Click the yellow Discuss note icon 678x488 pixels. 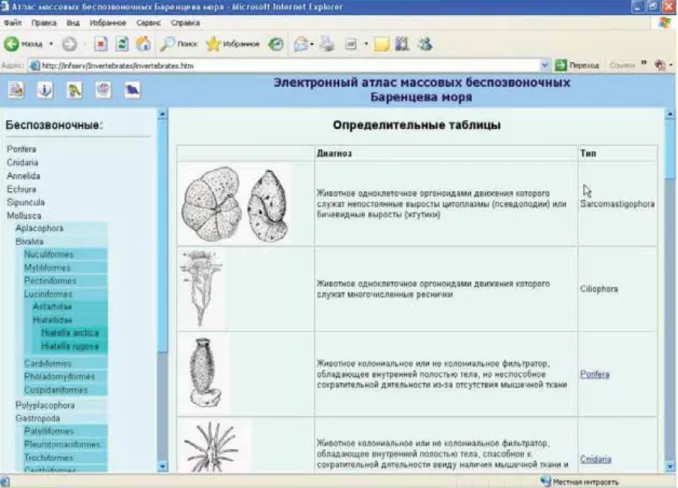(x=381, y=44)
